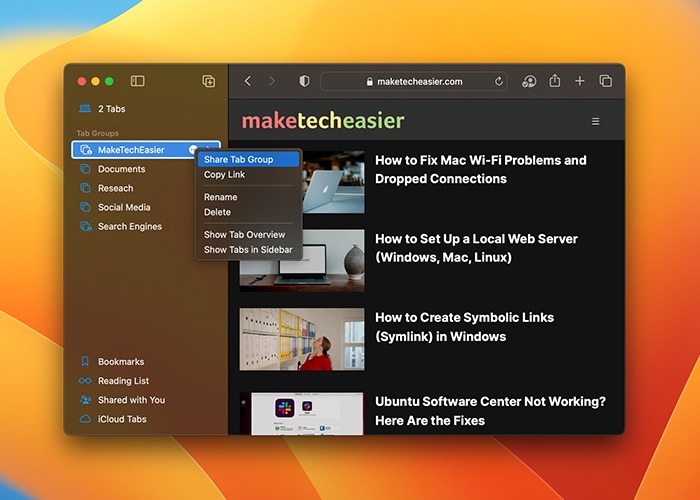Show the tab overview icon in the toolbar
Image resolution: width=700 pixels, height=500 pixels.
click(x=605, y=81)
